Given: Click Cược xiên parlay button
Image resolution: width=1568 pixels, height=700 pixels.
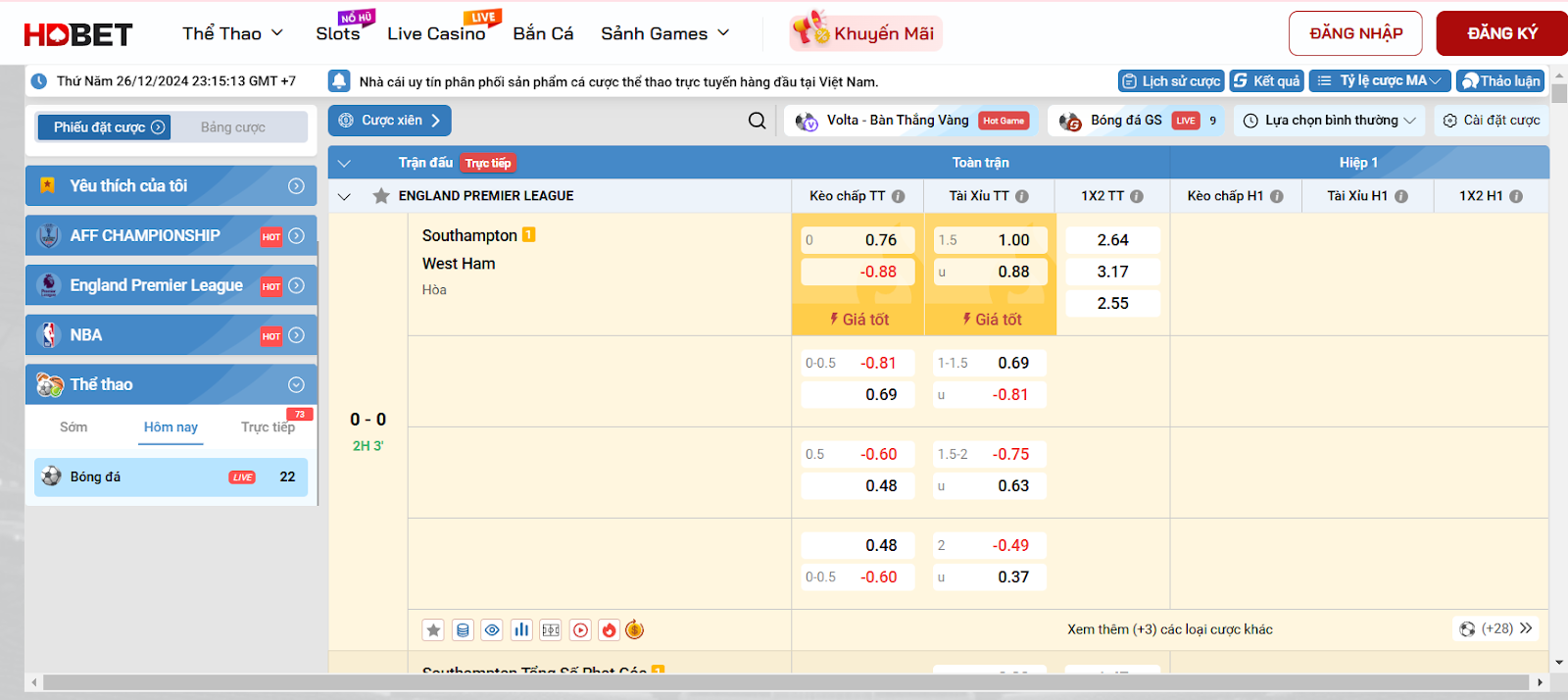Looking at the screenshot, I should (x=389, y=121).
